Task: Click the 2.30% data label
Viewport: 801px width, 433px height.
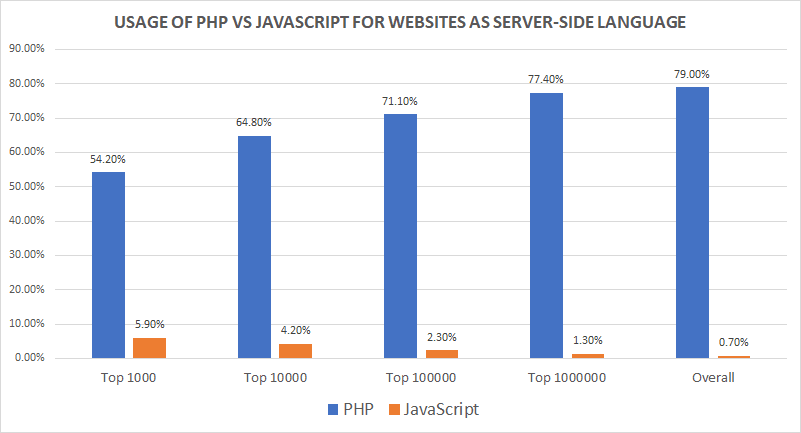Action: [x=442, y=337]
